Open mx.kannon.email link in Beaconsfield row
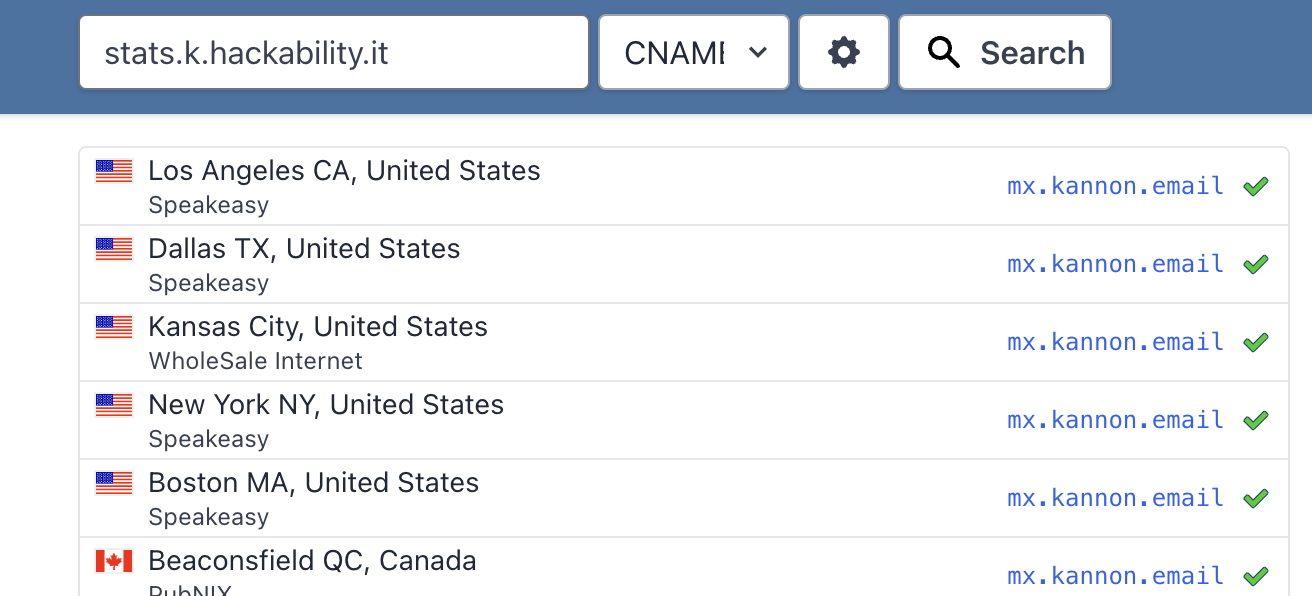This screenshot has width=1312, height=596. [1115, 576]
